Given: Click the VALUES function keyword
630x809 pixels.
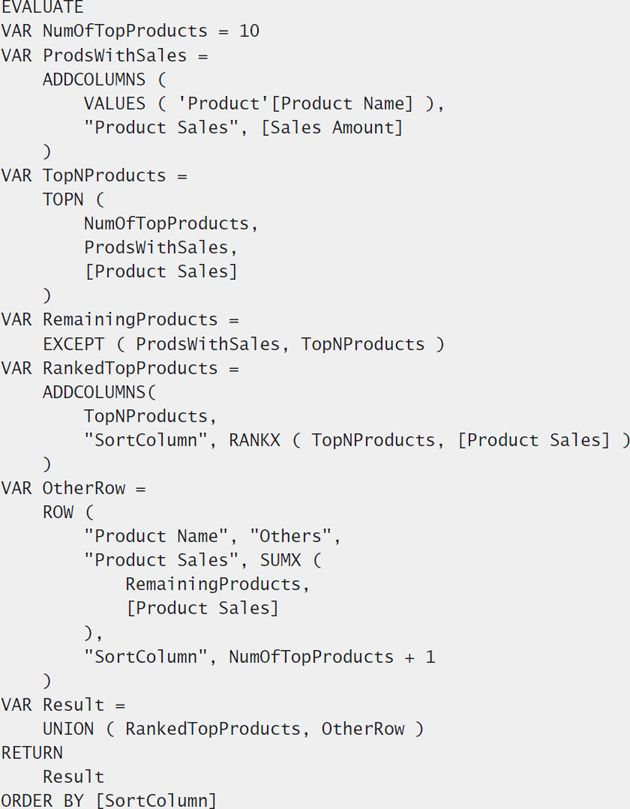Looking at the screenshot, I should (115, 104).
